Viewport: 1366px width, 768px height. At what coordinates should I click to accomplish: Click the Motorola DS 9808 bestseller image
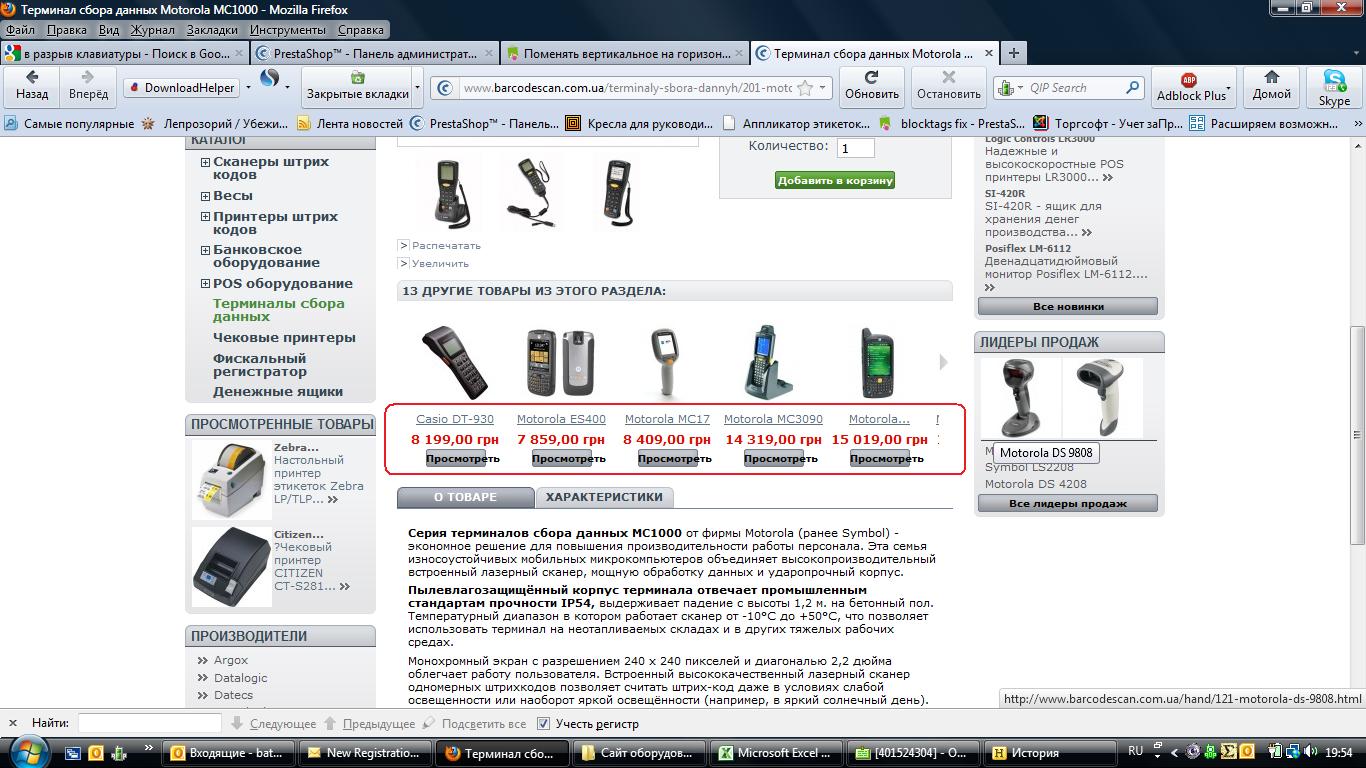[x=1019, y=397]
